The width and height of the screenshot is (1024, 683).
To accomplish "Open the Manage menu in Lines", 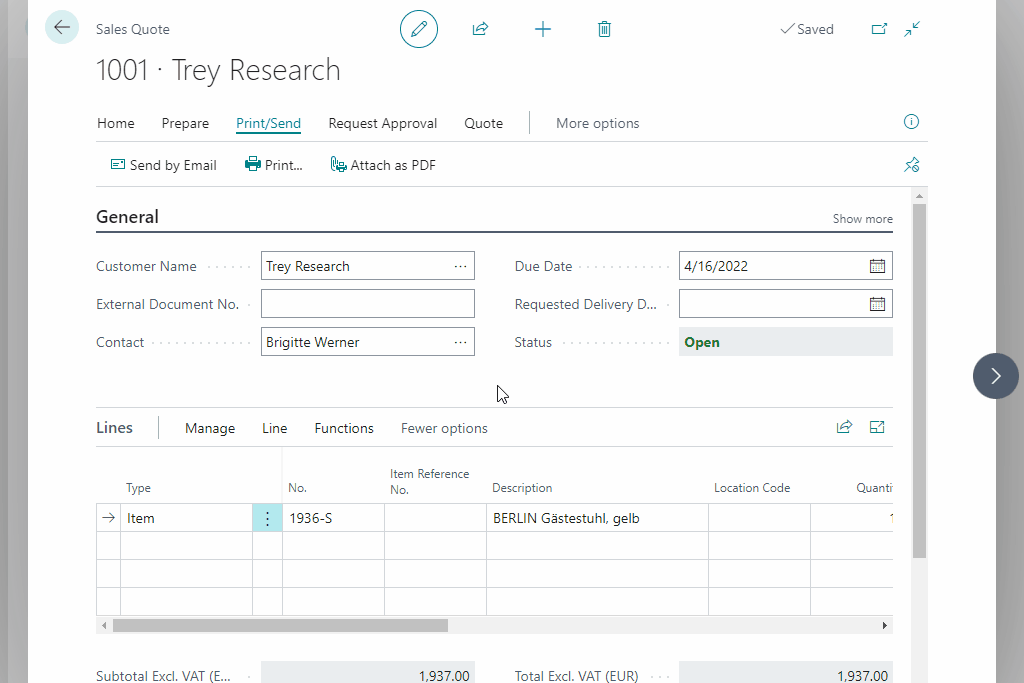I will pyautogui.click(x=210, y=428).
